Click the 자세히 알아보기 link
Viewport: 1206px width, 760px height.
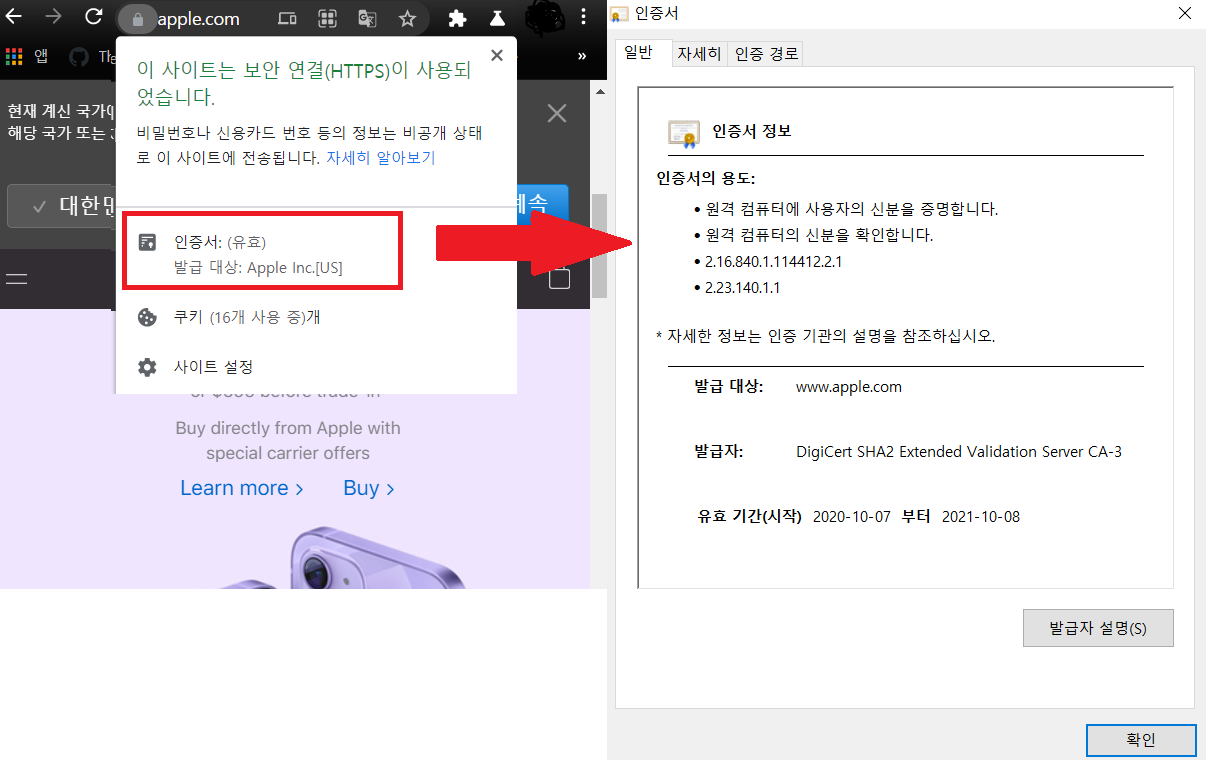coord(381,158)
